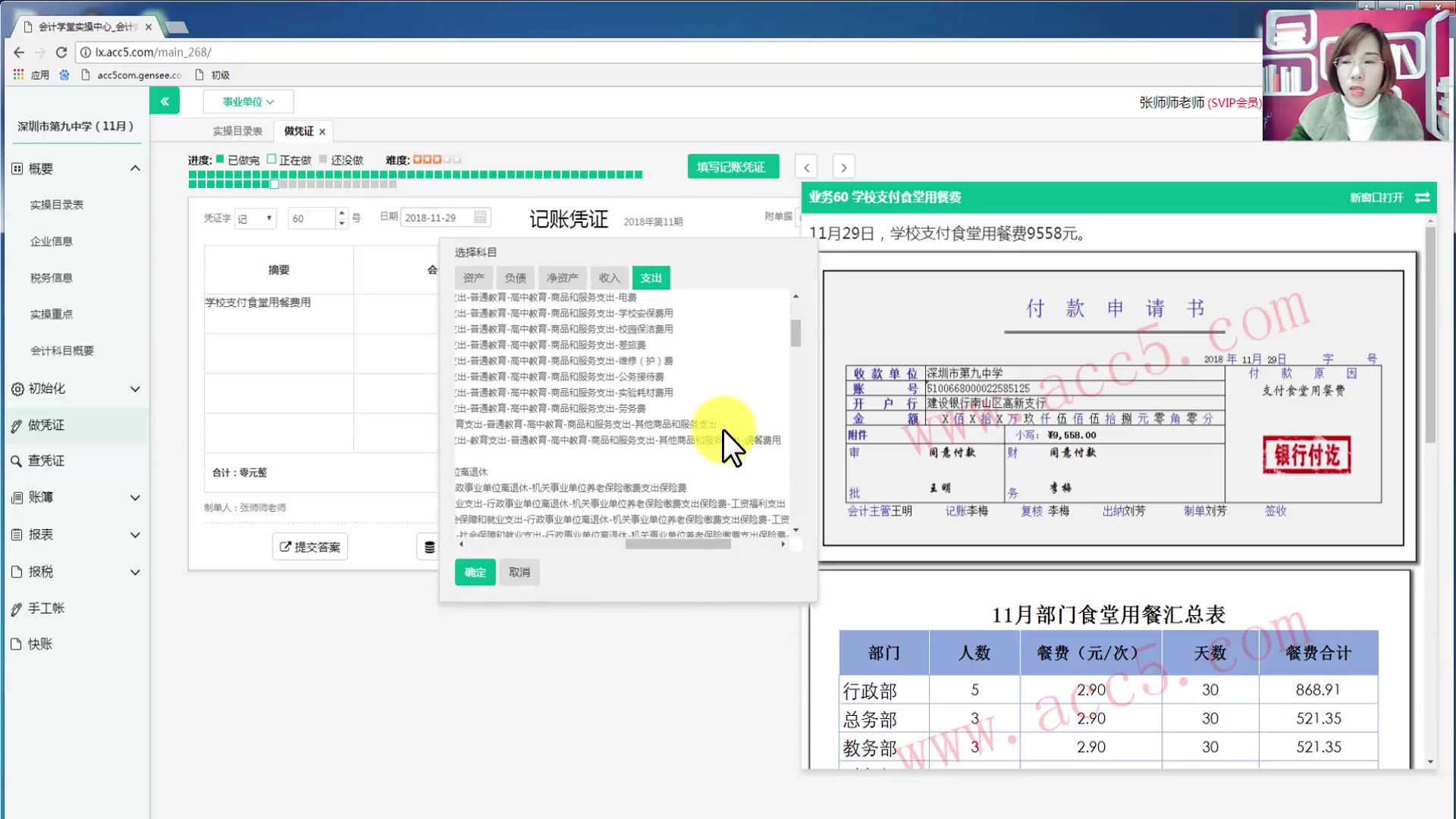Collapse sidebar with double-chevron icon
Image resolution: width=1456 pixels, height=819 pixels.
click(165, 101)
